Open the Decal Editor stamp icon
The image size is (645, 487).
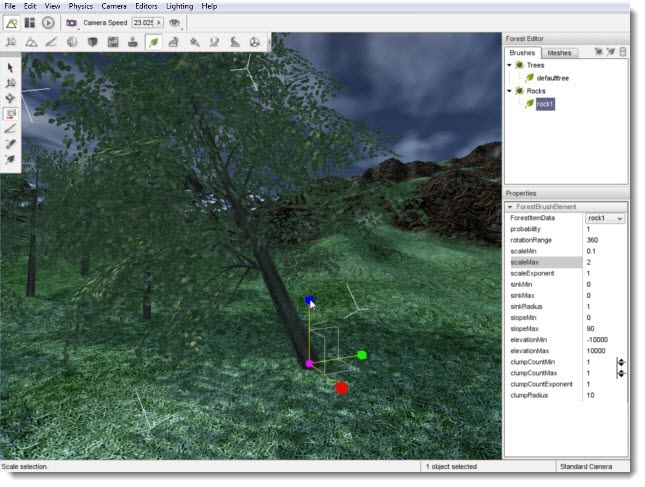point(133,42)
